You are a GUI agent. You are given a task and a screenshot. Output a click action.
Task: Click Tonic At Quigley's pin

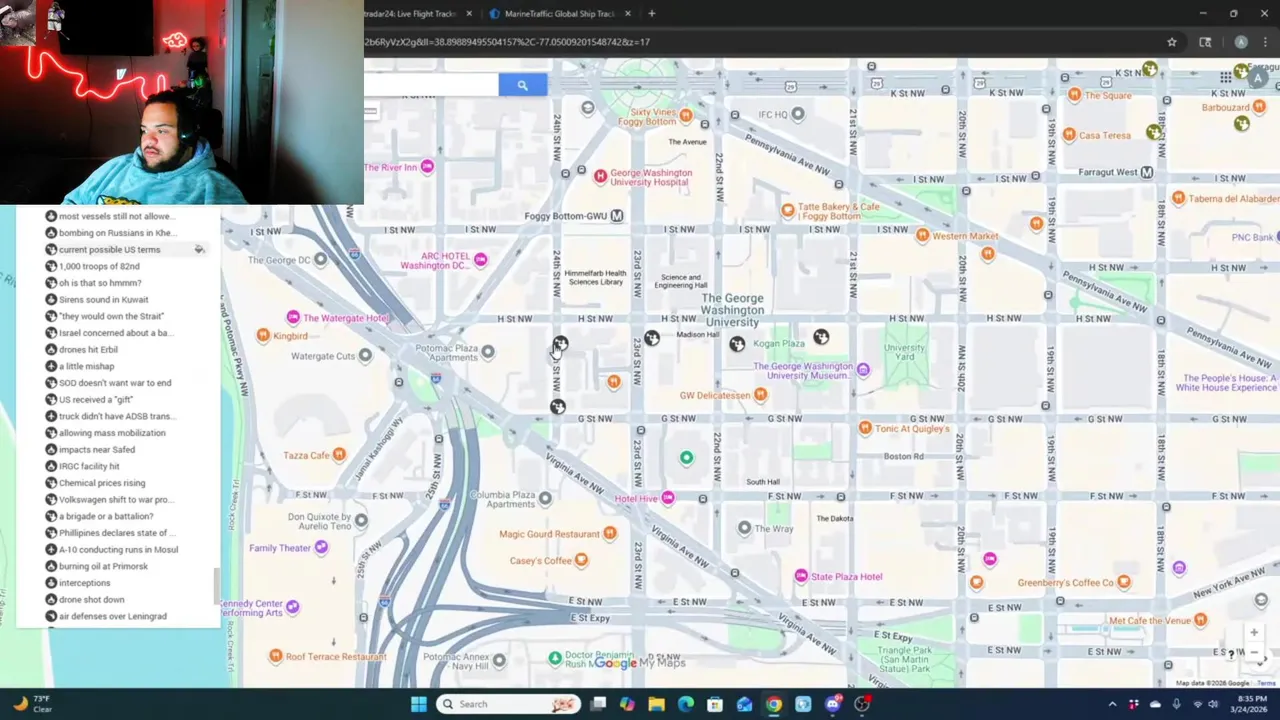click(865, 428)
